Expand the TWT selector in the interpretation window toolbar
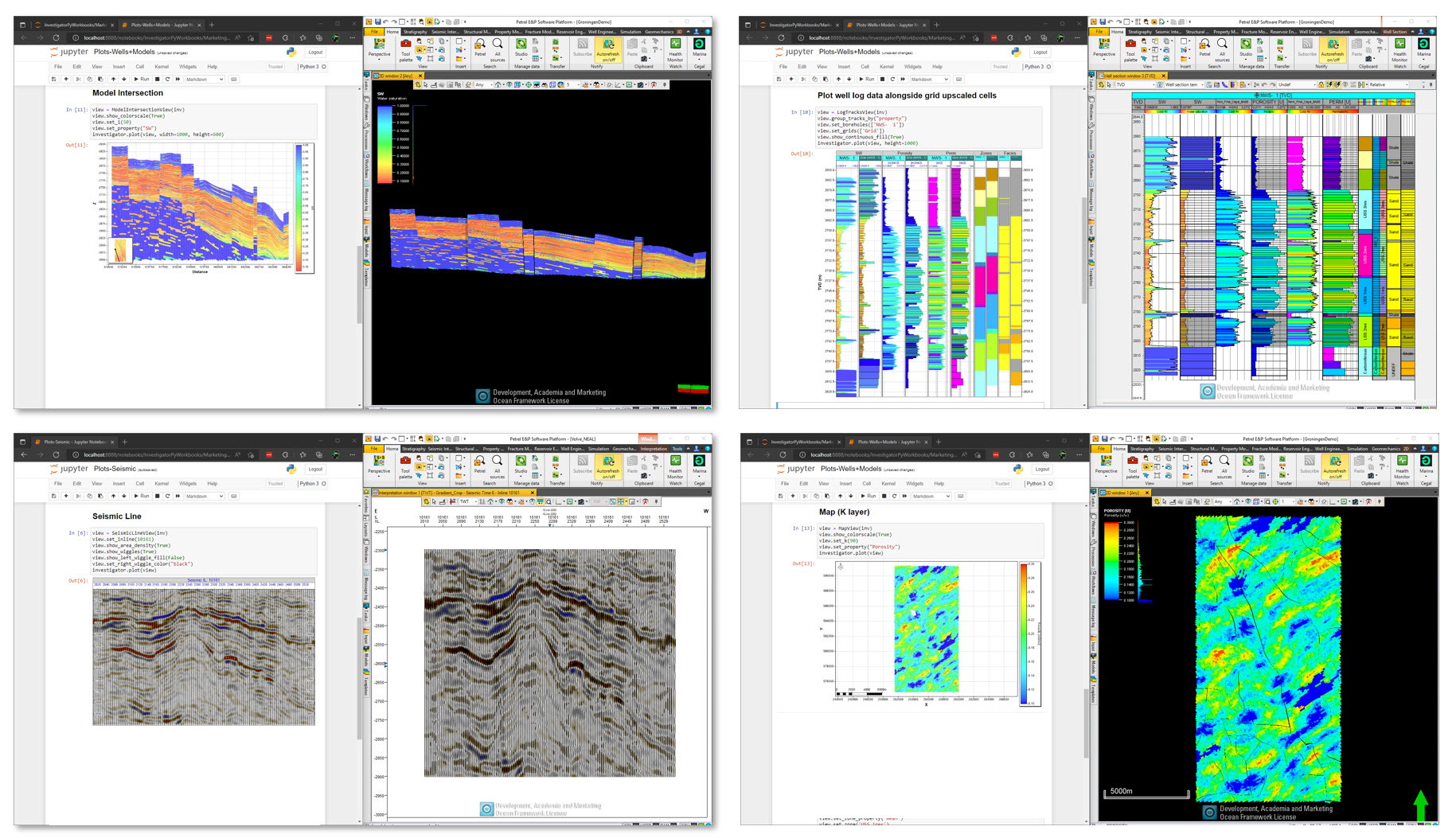Viewport: 1456px width, 838px height. 467,502
